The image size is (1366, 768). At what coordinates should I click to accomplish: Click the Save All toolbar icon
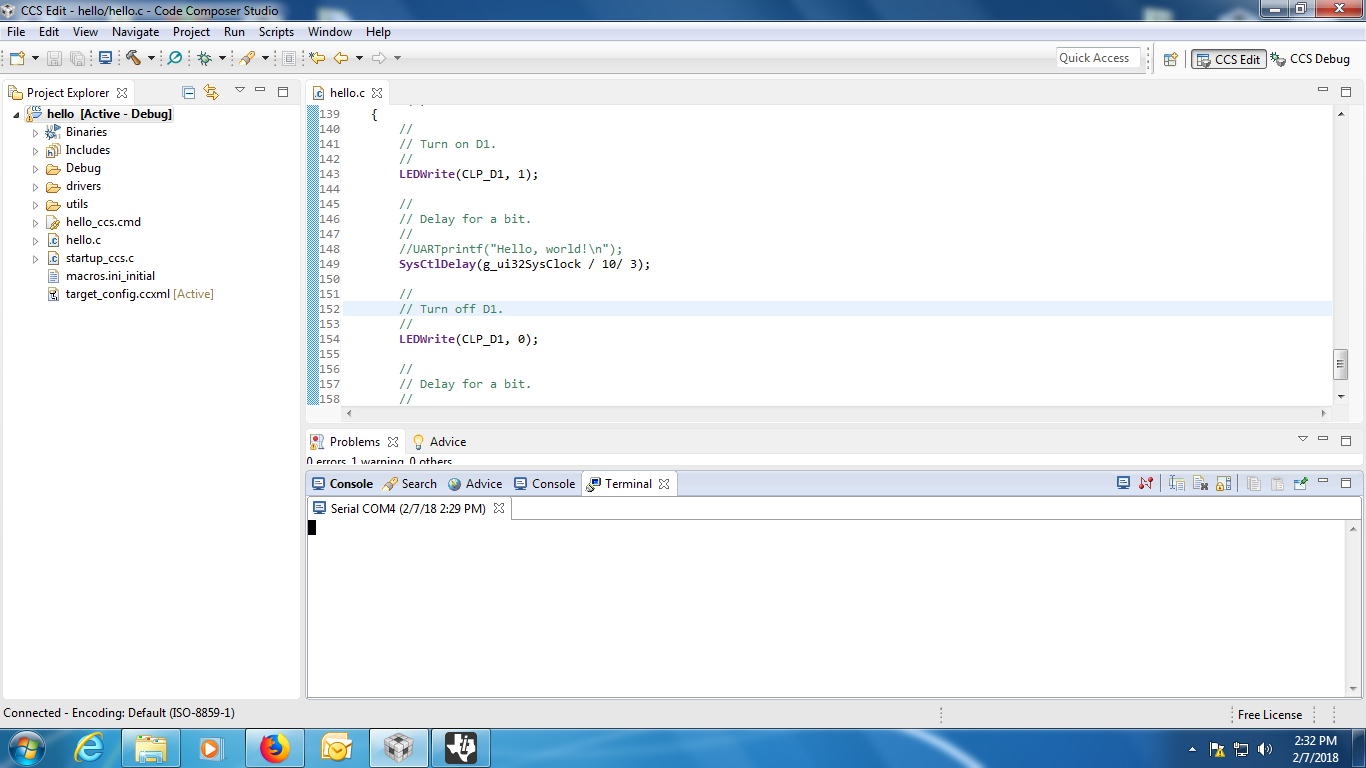pos(77,58)
